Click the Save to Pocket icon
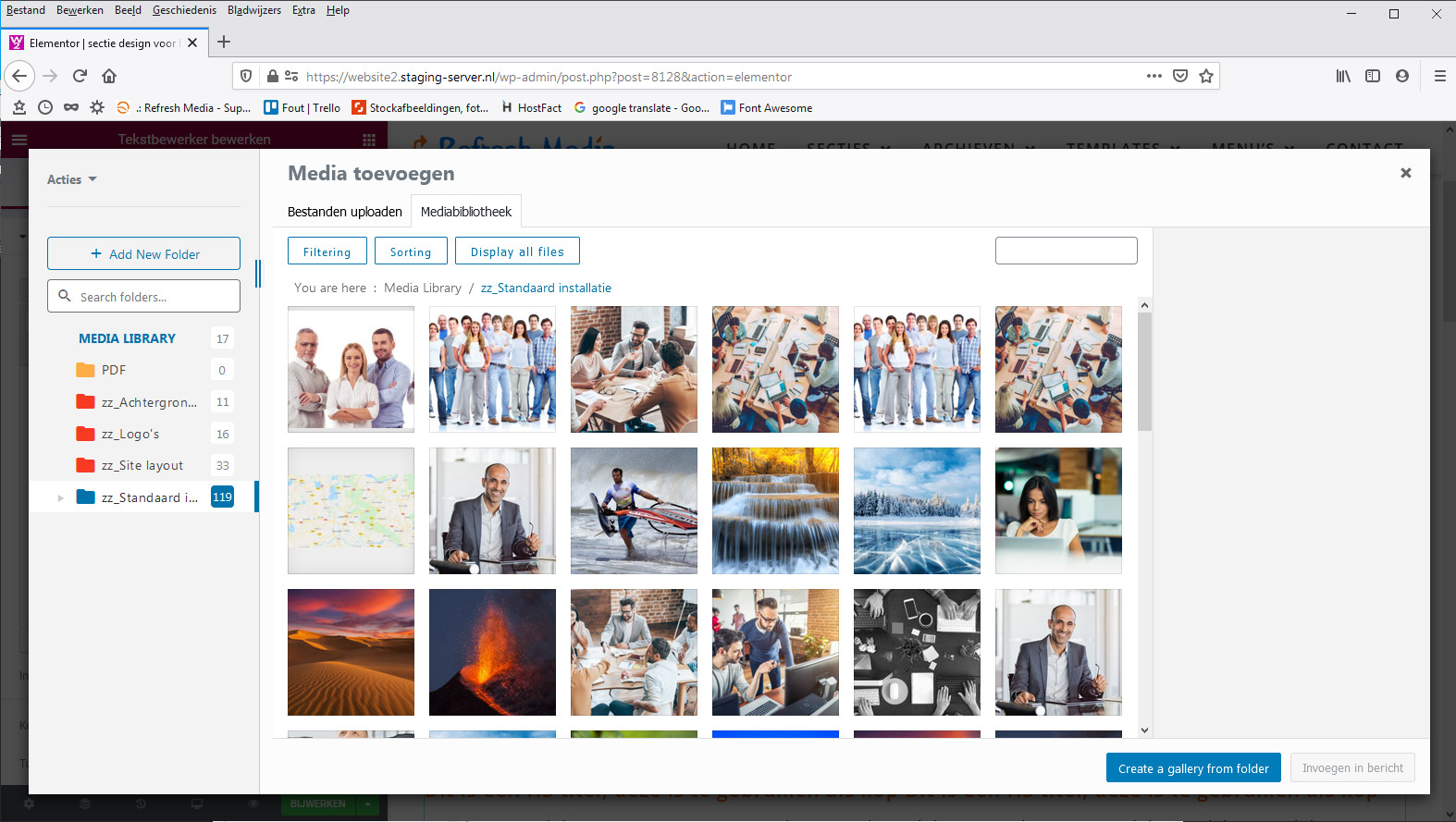 [x=1180, y=76]
